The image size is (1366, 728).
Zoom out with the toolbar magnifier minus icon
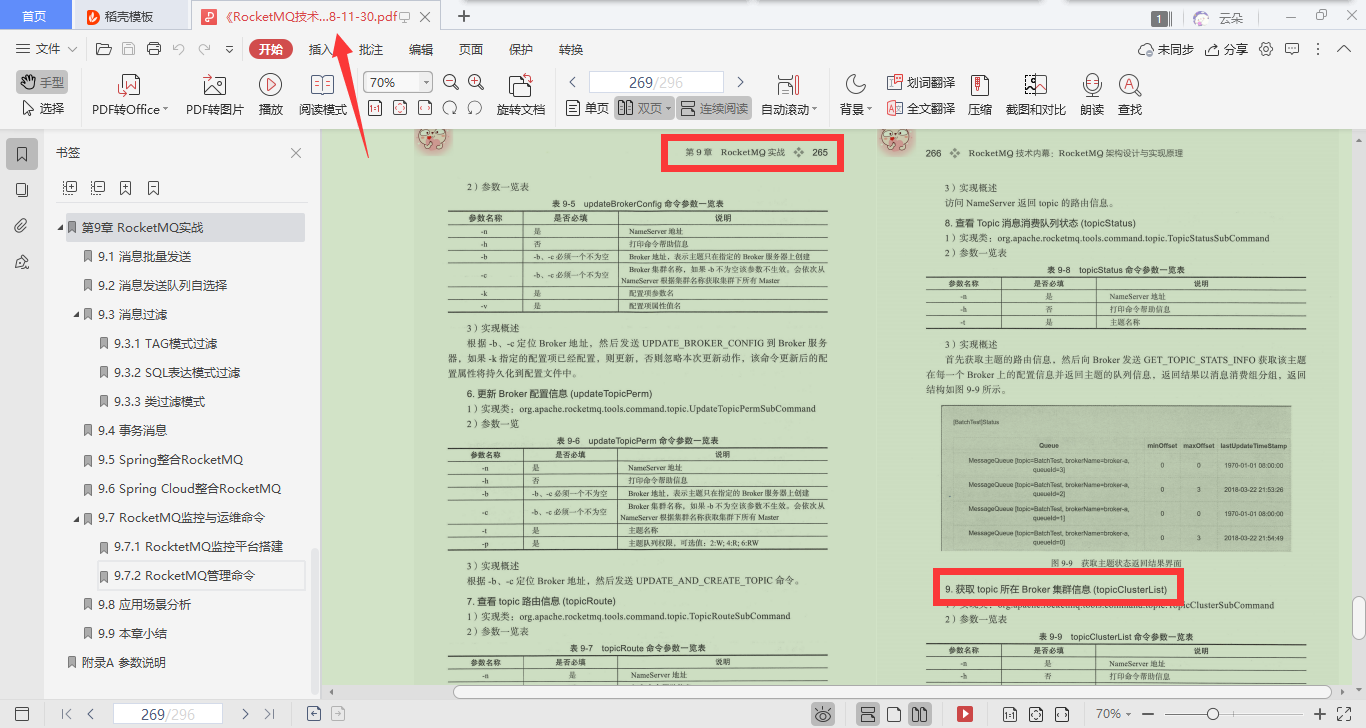coord(451,83)
